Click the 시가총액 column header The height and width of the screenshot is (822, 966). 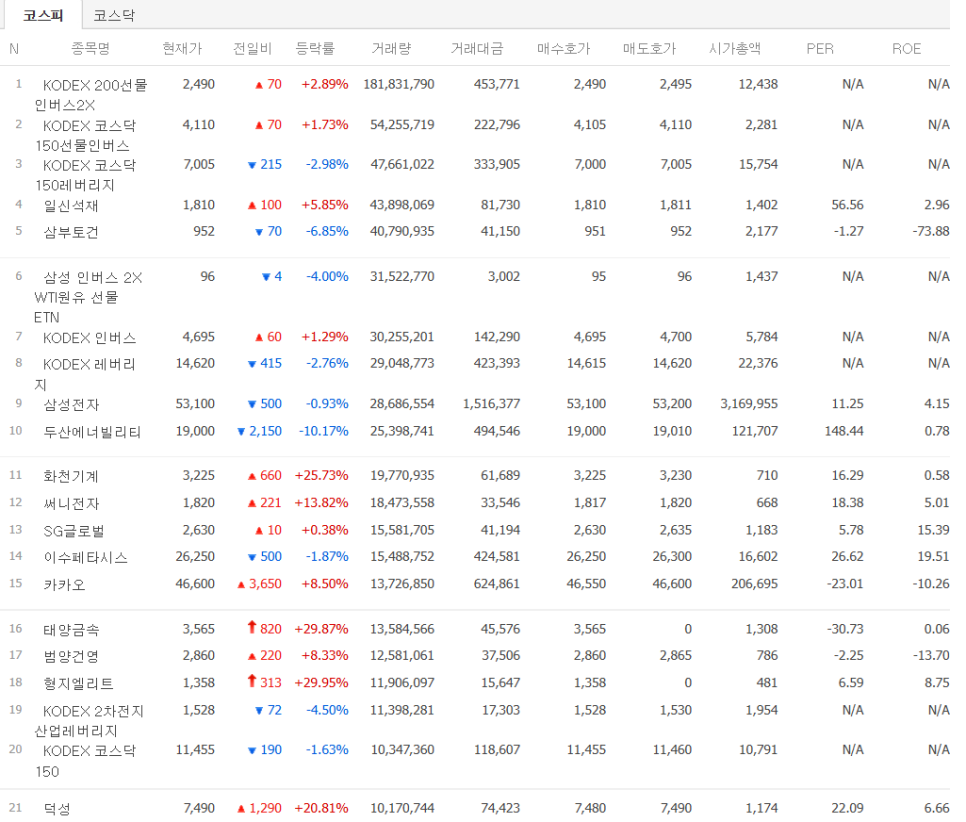[735, 48]
